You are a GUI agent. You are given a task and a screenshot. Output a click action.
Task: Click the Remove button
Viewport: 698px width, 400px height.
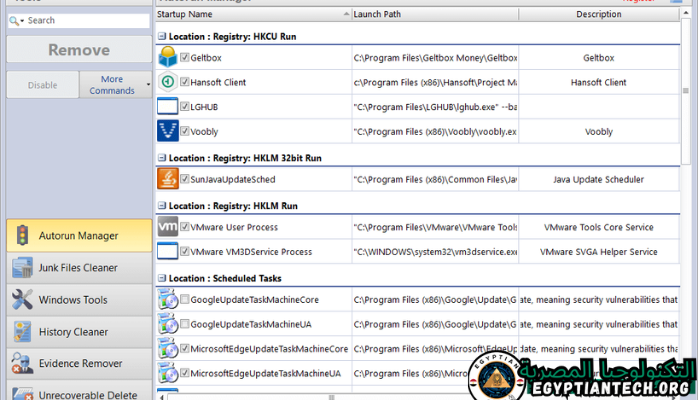[79, 49]
